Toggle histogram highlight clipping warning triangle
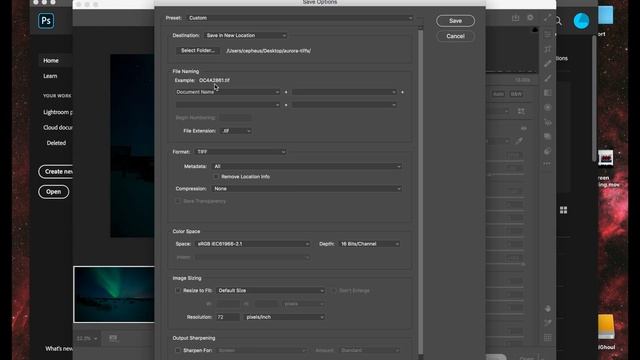Viewport: 640px width, 360px height. pyautogui.click(x=535, y=30)
